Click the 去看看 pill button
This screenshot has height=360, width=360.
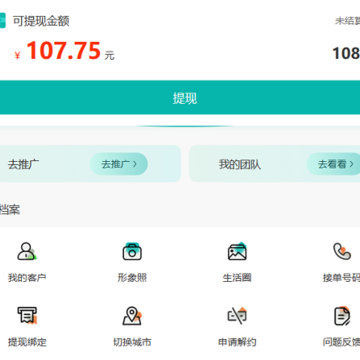click(x=333, y=164)
